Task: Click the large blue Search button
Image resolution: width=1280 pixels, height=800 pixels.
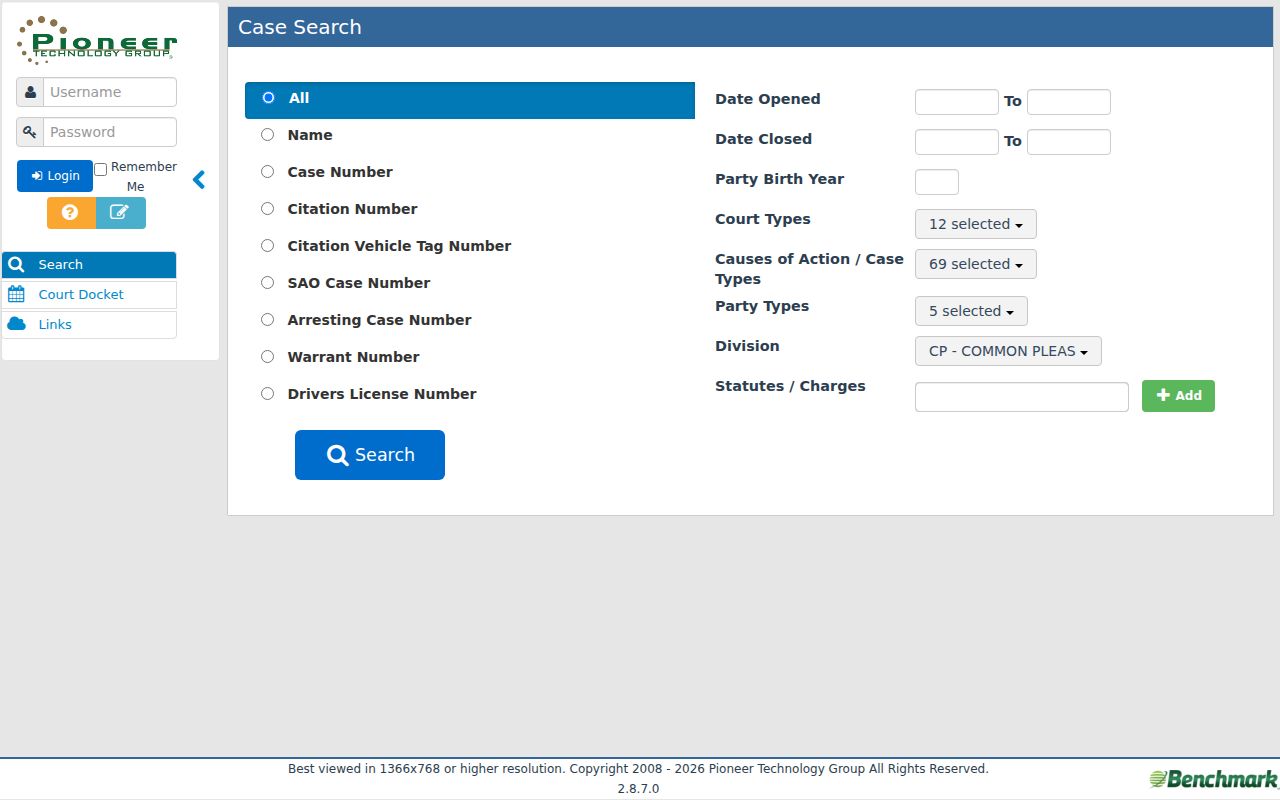Action: (x=370, y=455)
